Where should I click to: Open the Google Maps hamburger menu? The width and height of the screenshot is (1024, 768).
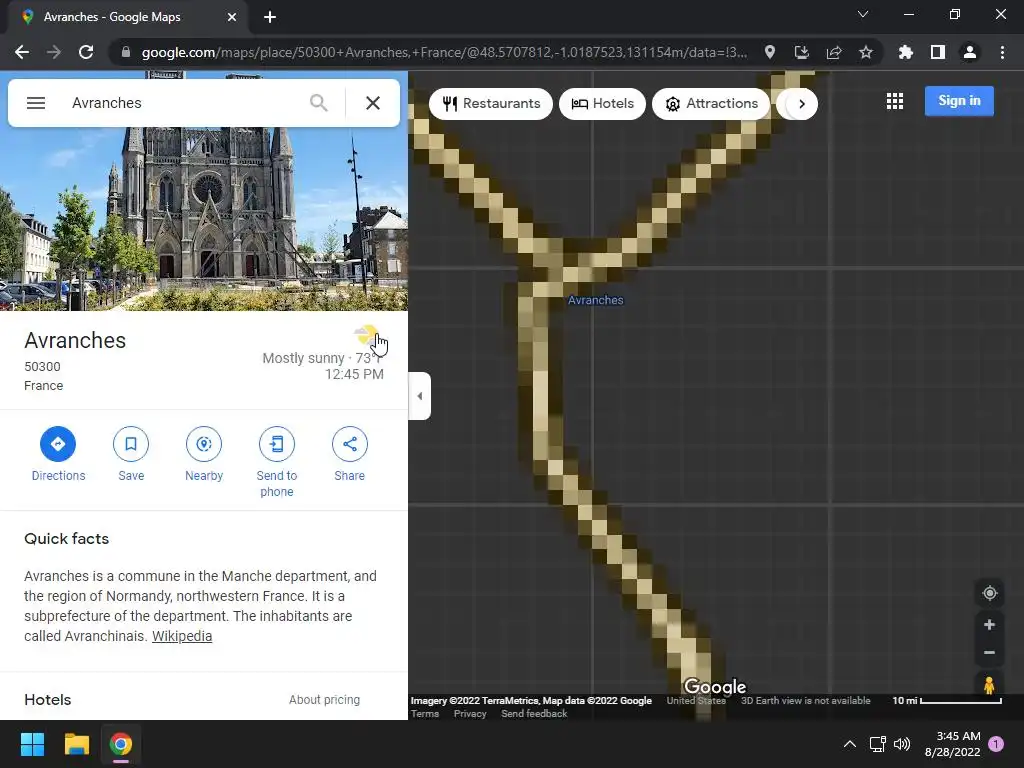coord(36,103)
